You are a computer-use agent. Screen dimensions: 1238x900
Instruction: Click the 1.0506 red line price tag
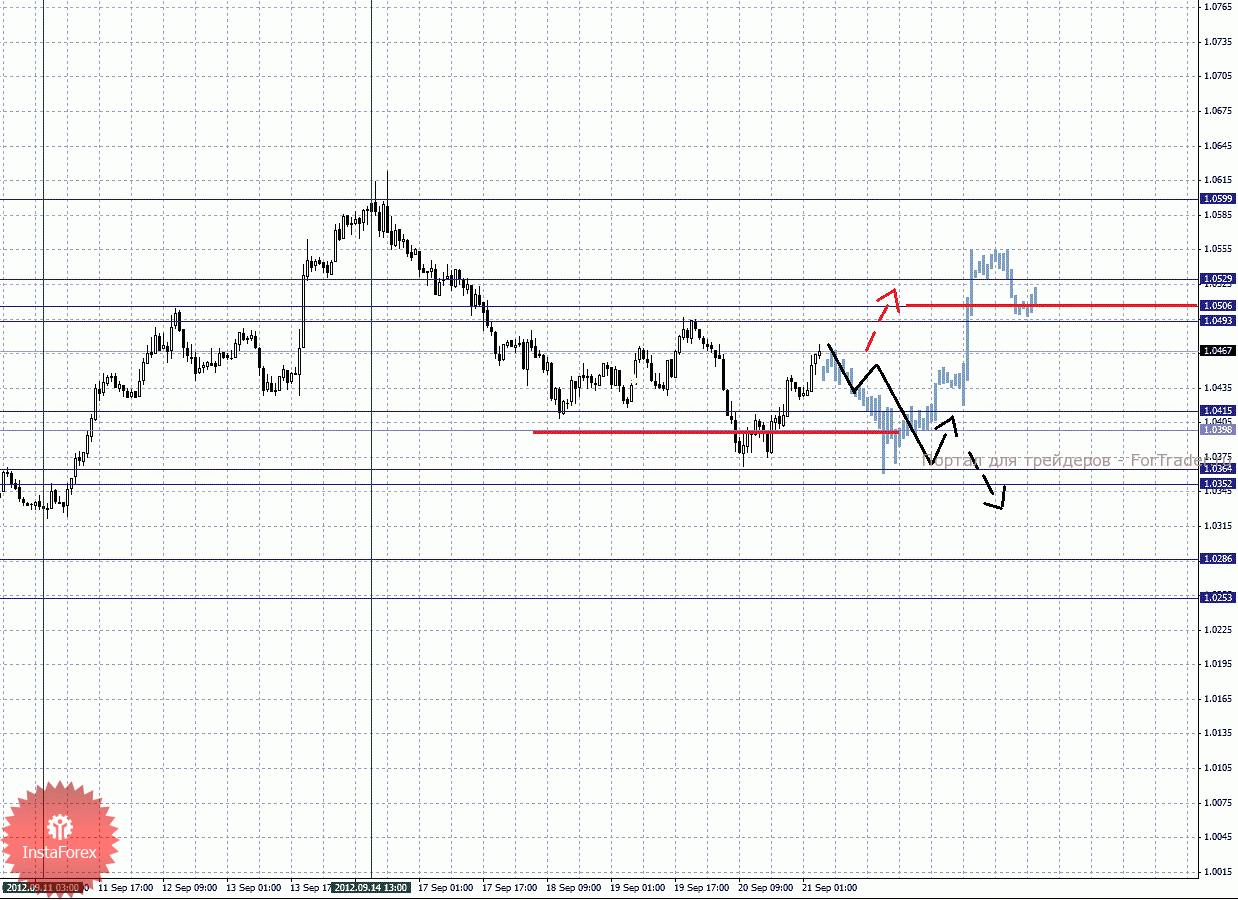1217,305
